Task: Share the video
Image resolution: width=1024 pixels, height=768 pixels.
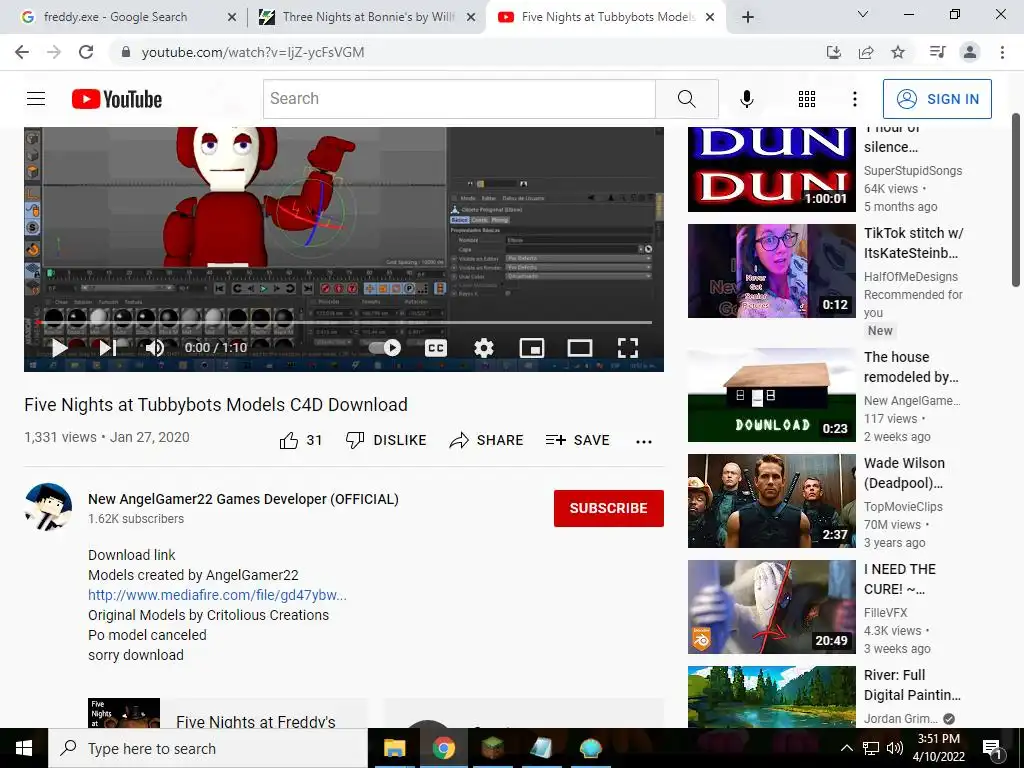Action: 487,441
